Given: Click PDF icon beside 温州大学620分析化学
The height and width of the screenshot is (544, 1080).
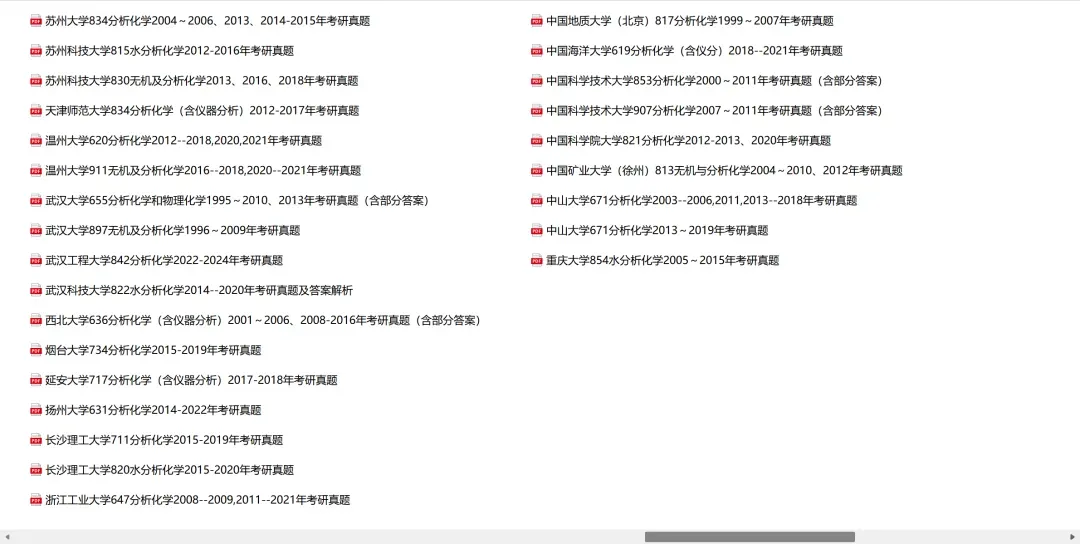Looking at the screenshot, I should 36,140.
